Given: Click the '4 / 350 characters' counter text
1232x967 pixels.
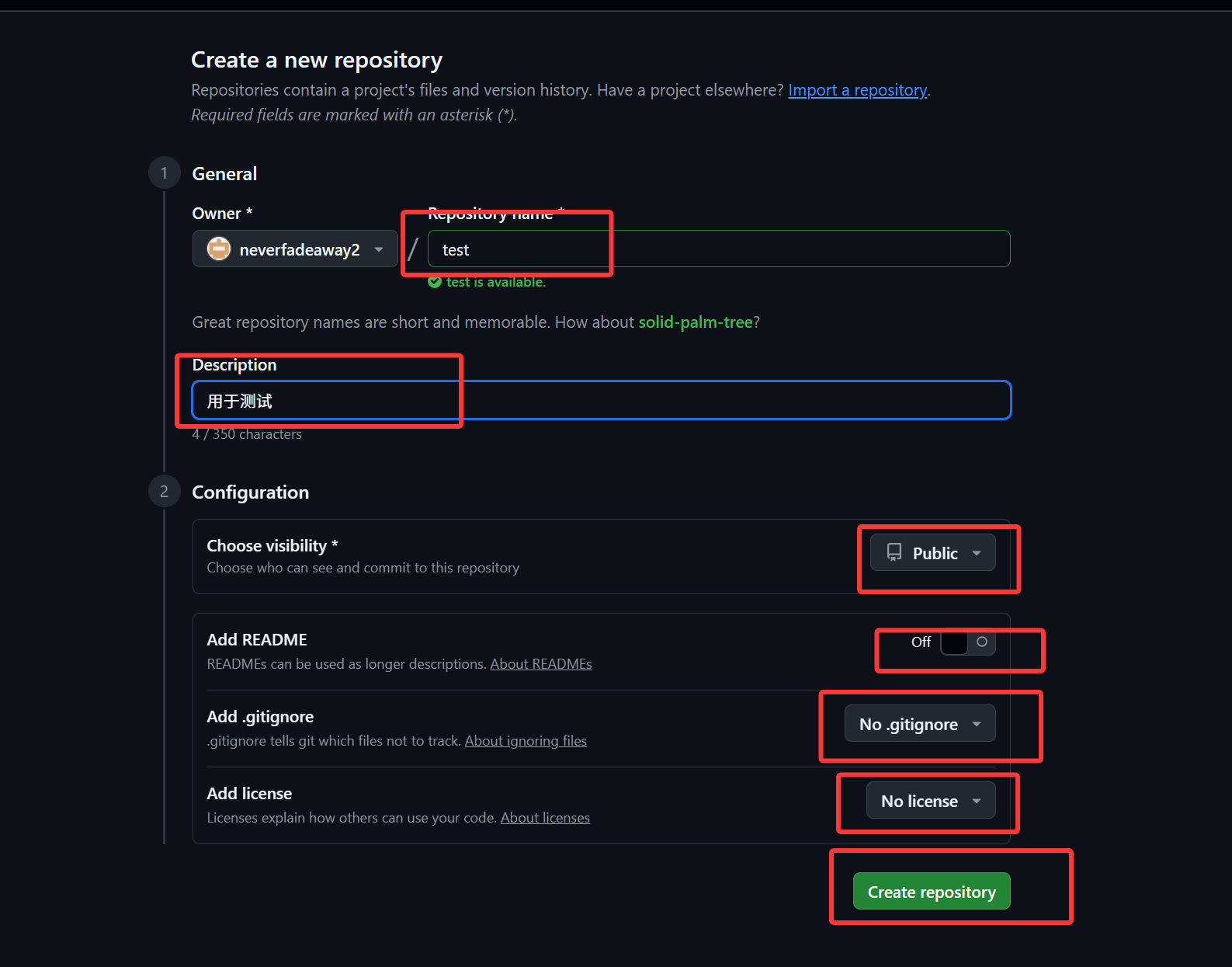Looking at the screenshot, I should [247, 434].
